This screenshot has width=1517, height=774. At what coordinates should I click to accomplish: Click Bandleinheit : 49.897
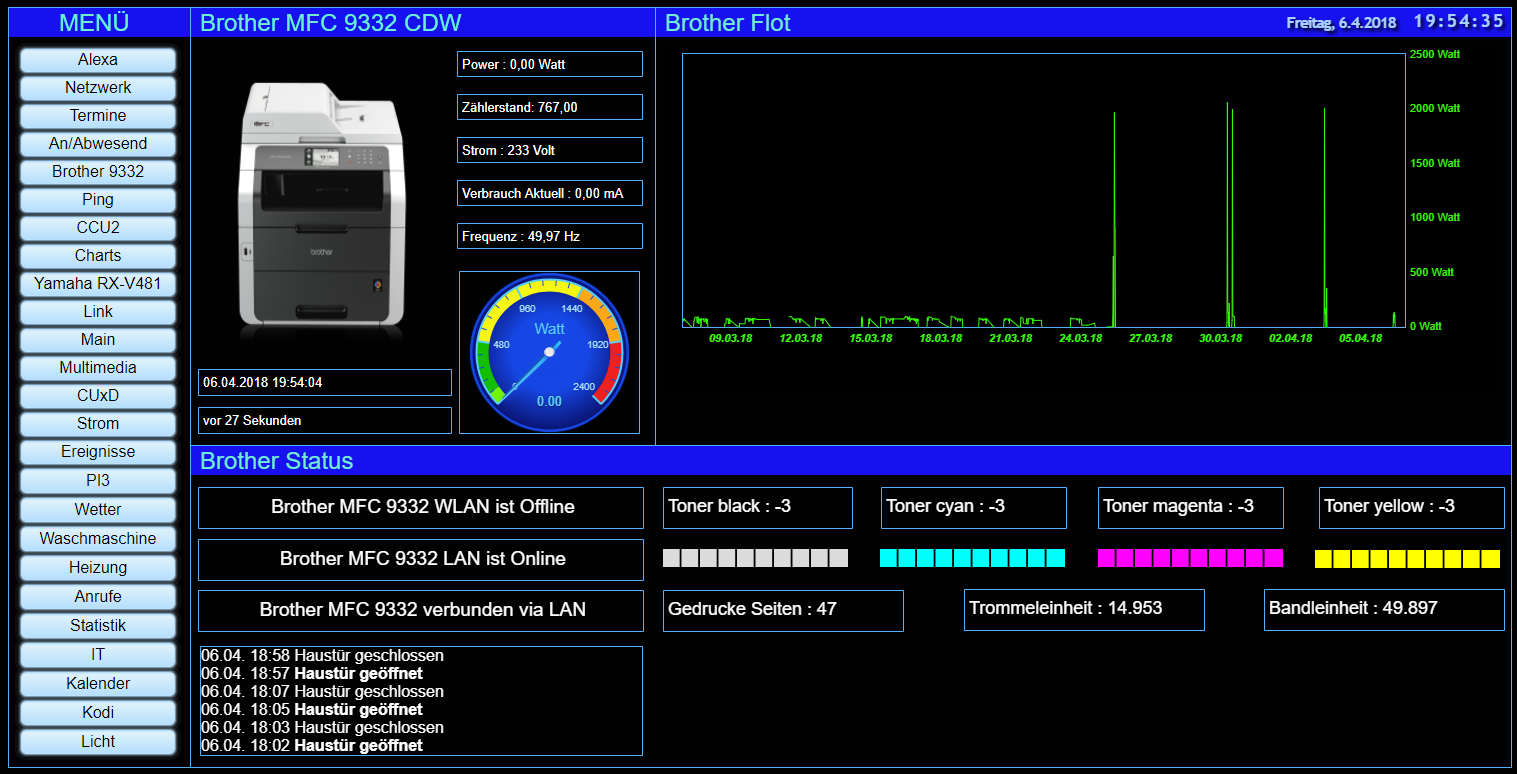(x=1384, y=610)
